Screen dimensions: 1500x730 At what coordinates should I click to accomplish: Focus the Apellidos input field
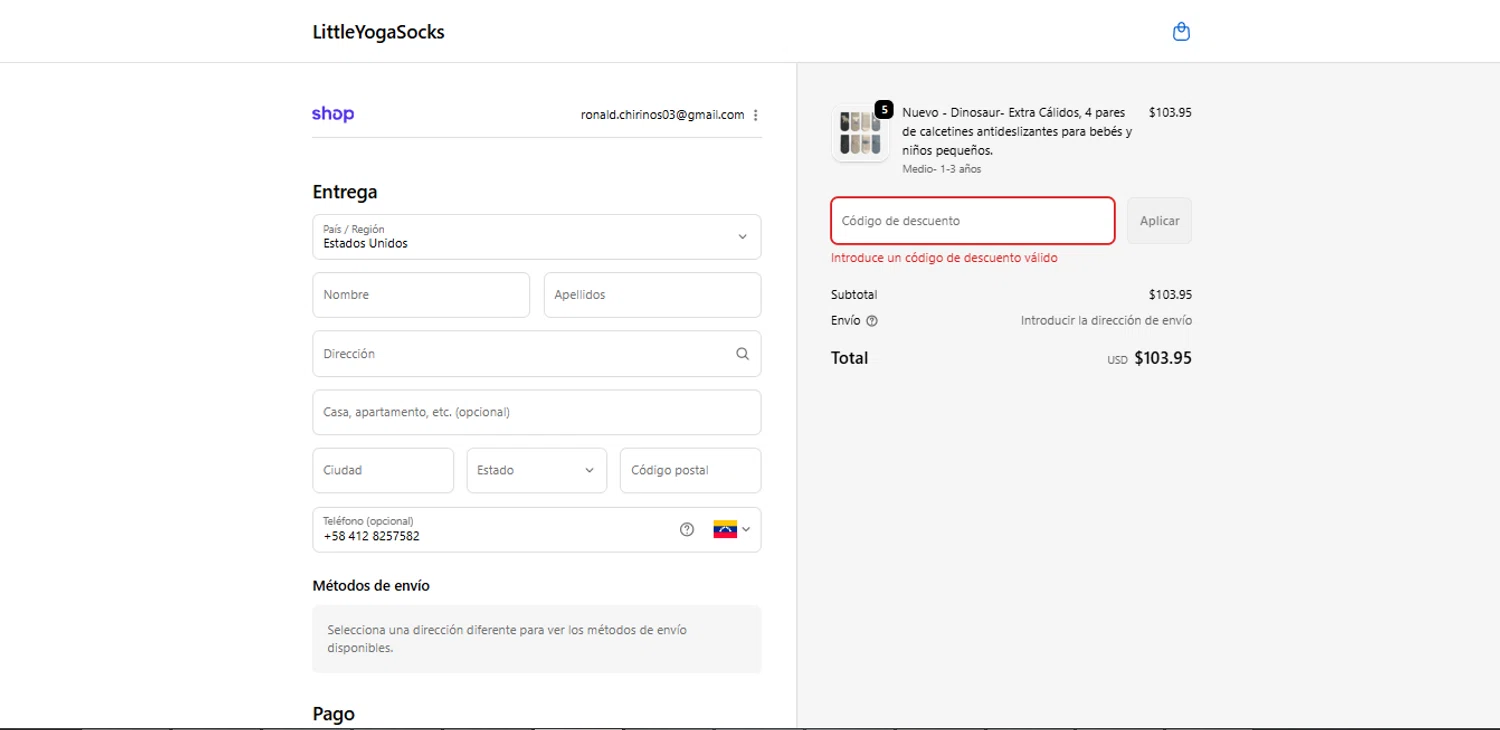[652, 295]
